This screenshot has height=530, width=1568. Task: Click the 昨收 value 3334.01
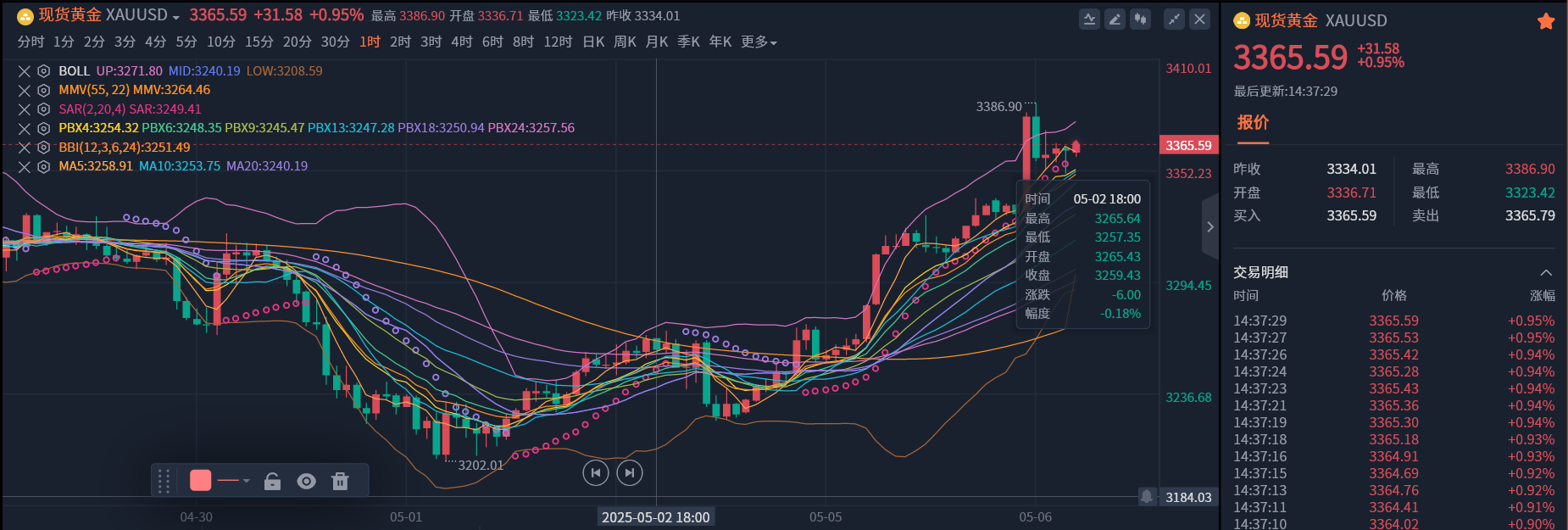tap(1351, 169)
